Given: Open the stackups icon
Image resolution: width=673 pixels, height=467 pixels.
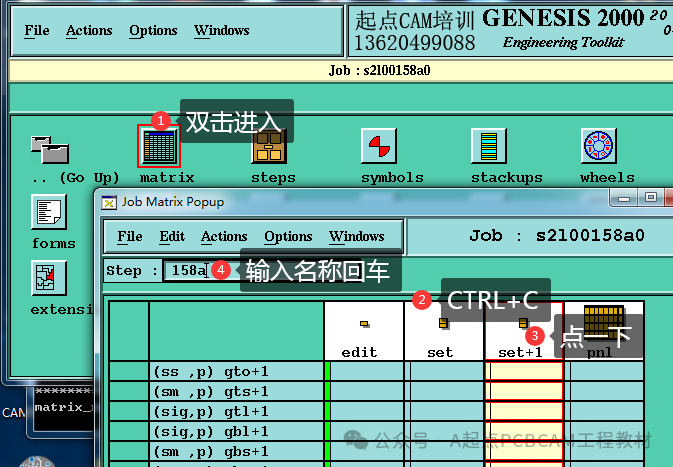Looking at the screenshot, I should coord(488,146).
